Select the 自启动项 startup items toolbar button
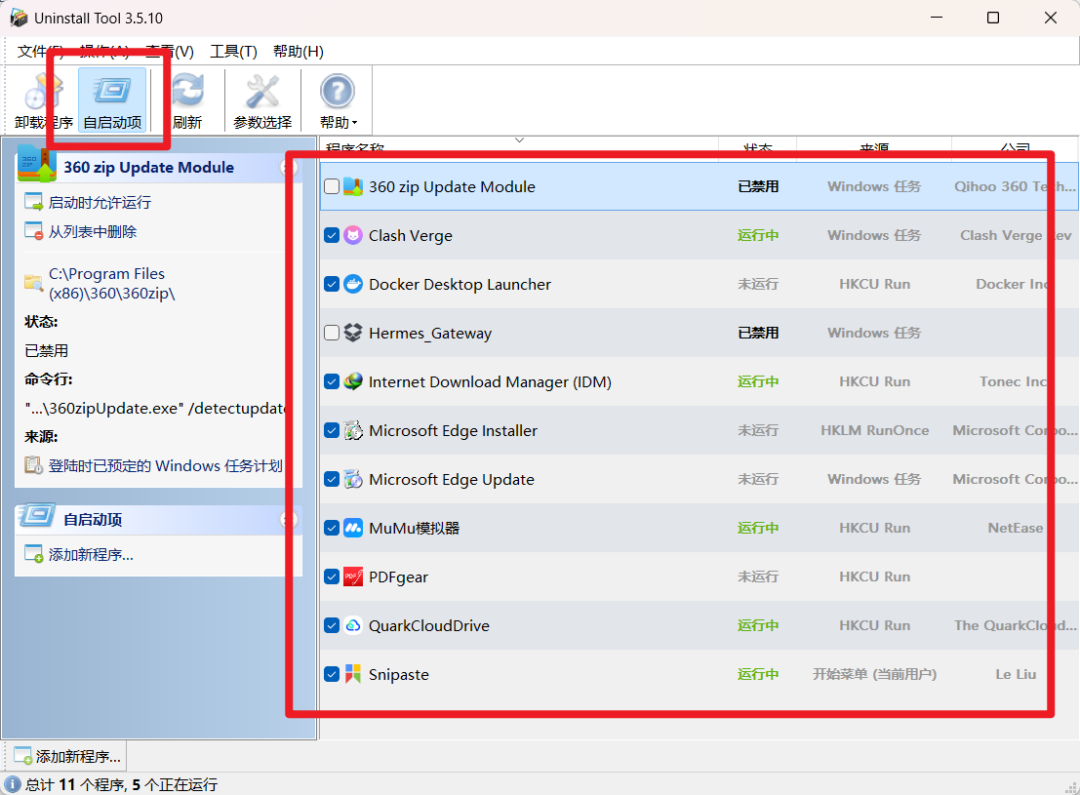Image resolution: width=1080 pixels, height=795 pixels. (112, 101)
